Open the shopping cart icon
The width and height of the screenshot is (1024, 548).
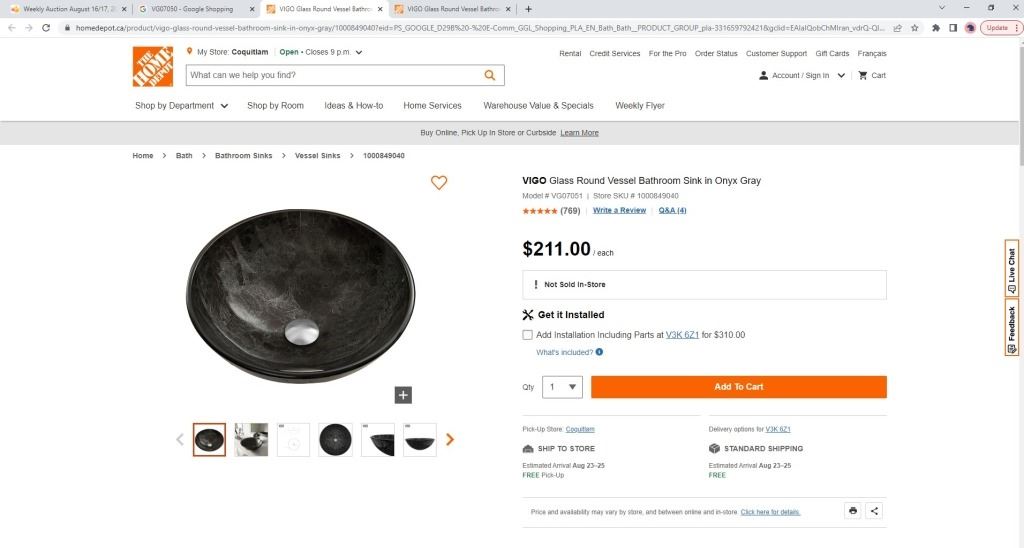[x=863, y=75]
